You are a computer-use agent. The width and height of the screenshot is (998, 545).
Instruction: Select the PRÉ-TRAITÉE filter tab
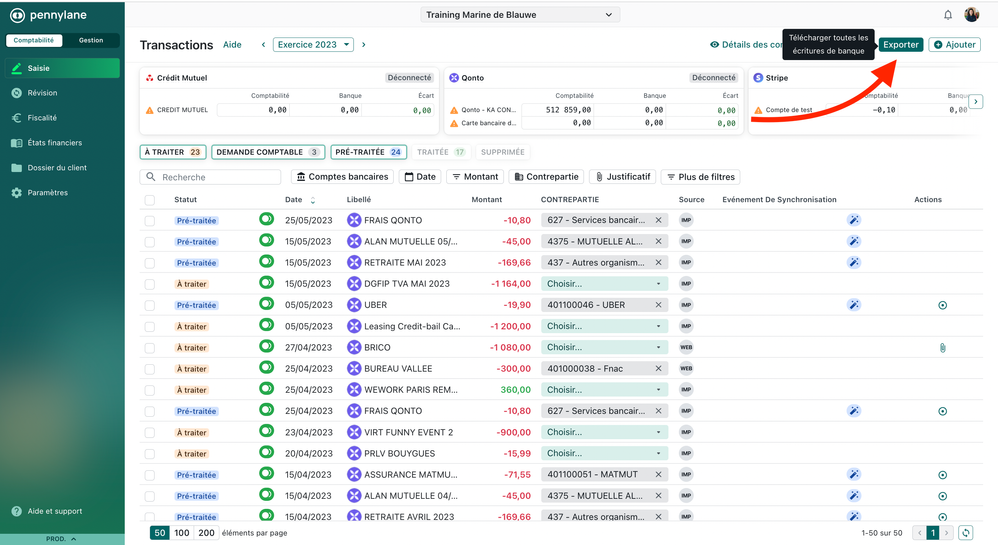368,152
